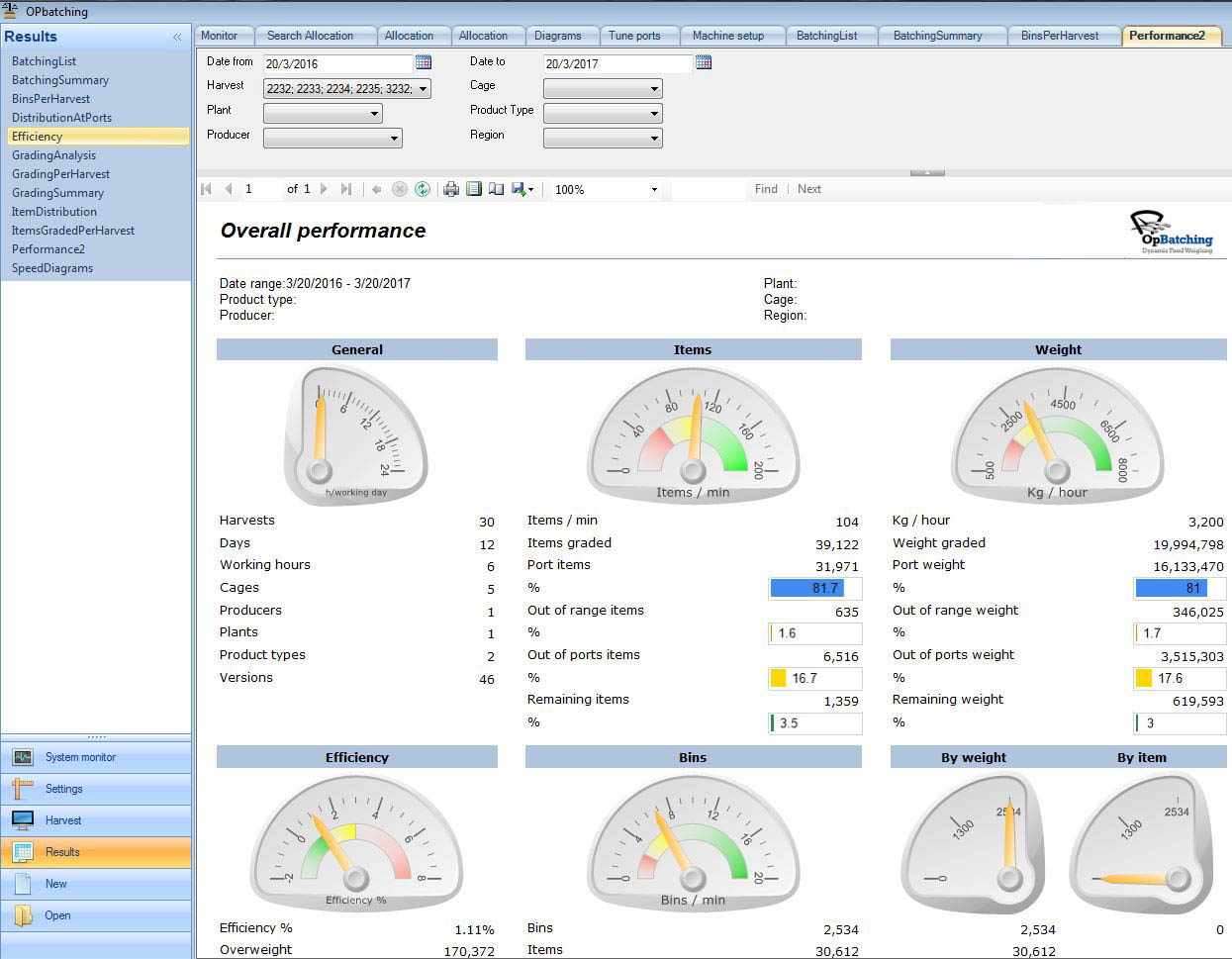Viewport: 1232px width, 959px height.
Task: Click the OpBatching logo in report
Action: pos(1171,233)
